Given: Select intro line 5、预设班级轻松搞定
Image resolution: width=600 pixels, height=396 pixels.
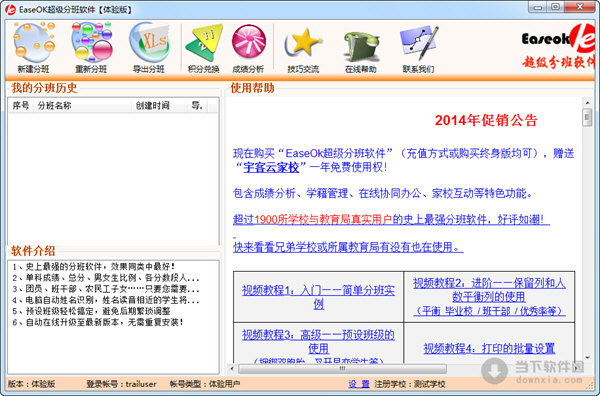Looking at the screenshot, I should [91, 311].
